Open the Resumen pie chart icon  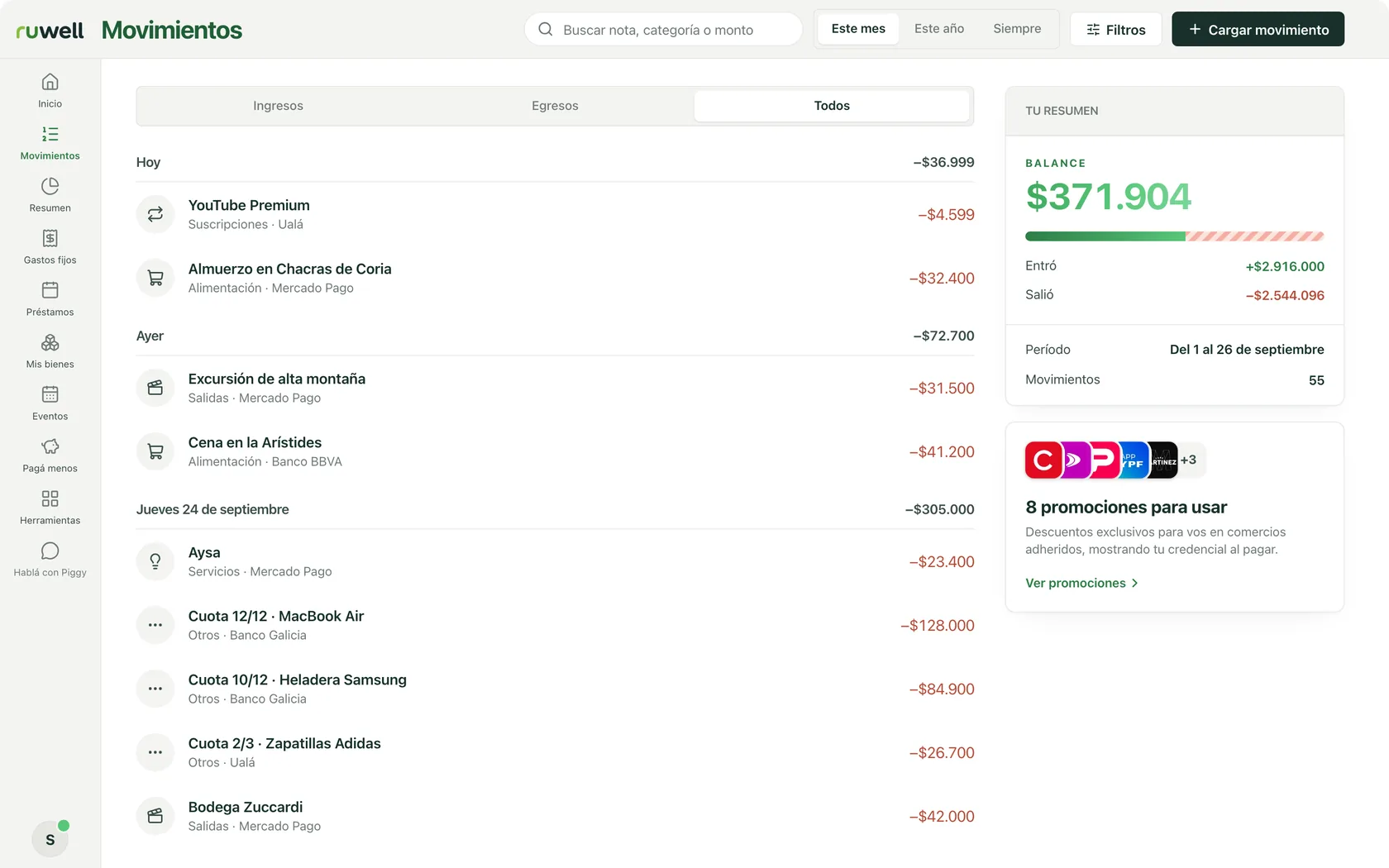[50, 186]
